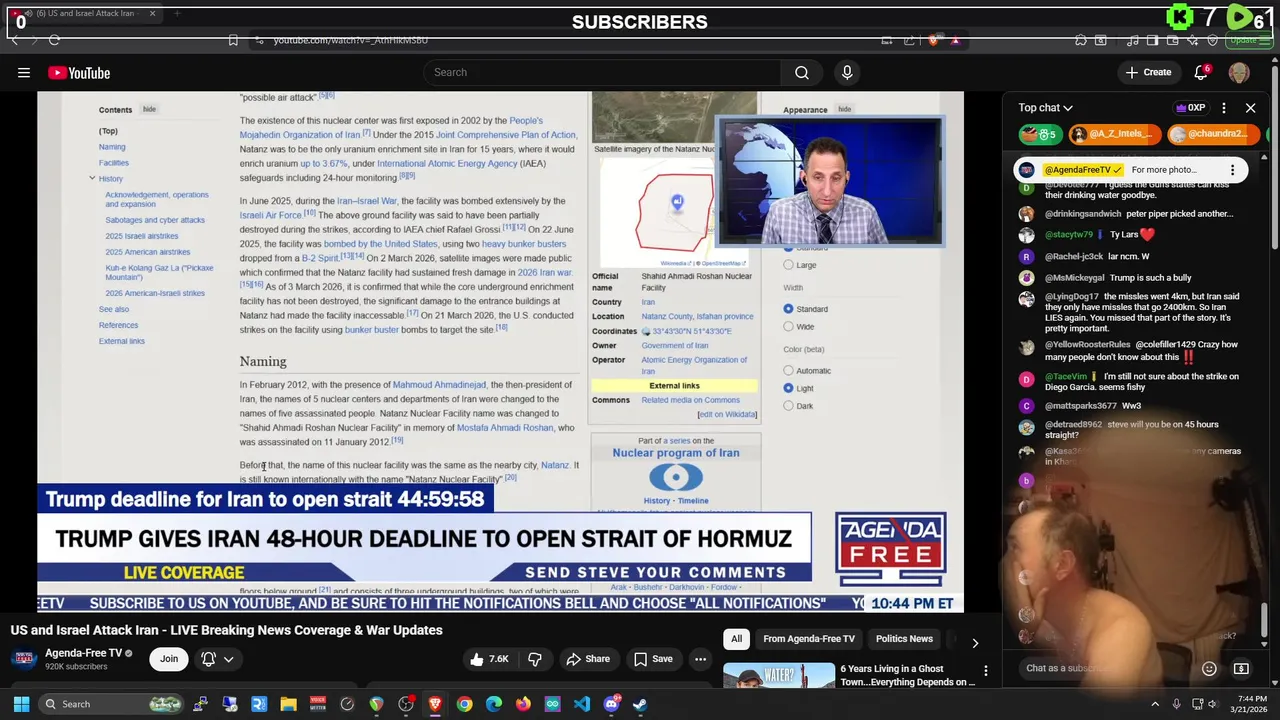
Task: Select the Politics News chip
Action: click(x=904, y=639)
